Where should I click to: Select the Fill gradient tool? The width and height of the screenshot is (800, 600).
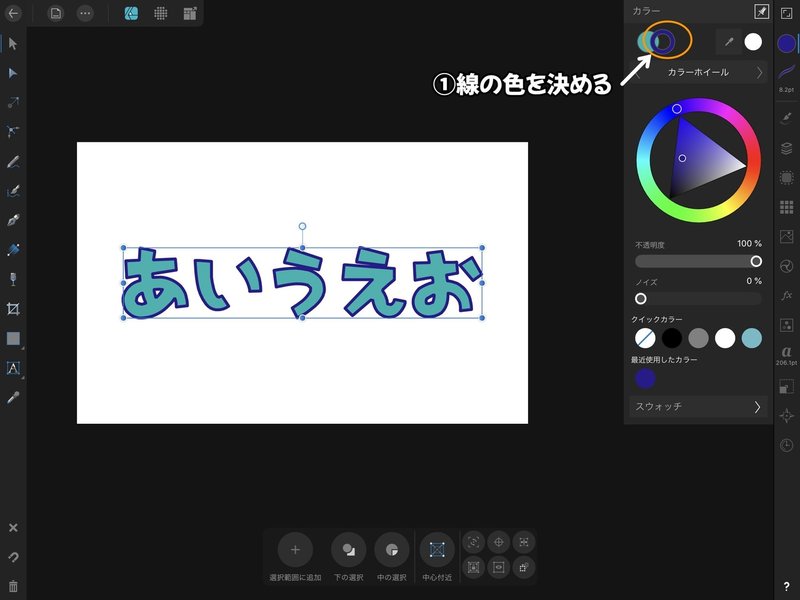13,249
